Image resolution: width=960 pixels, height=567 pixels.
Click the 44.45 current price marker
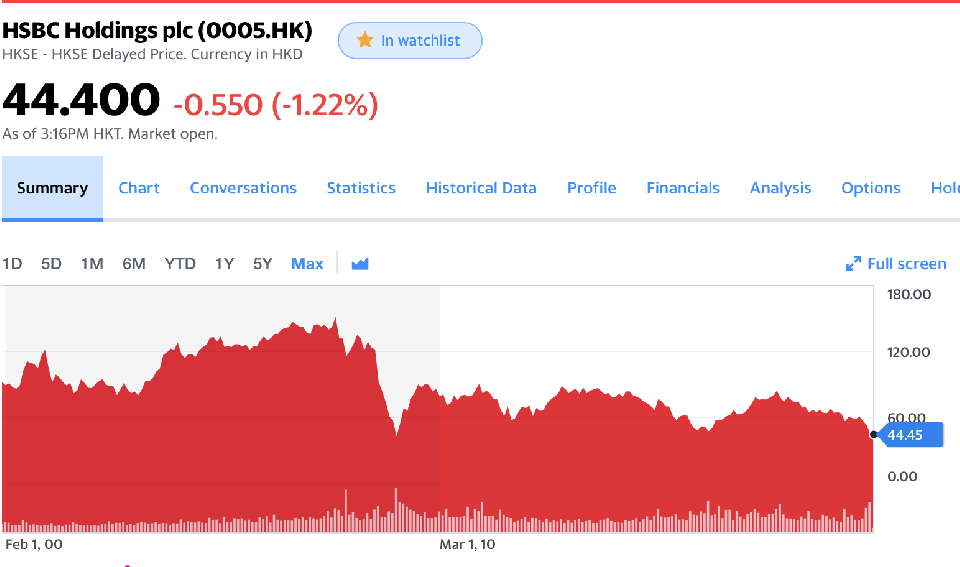(912, 434)
